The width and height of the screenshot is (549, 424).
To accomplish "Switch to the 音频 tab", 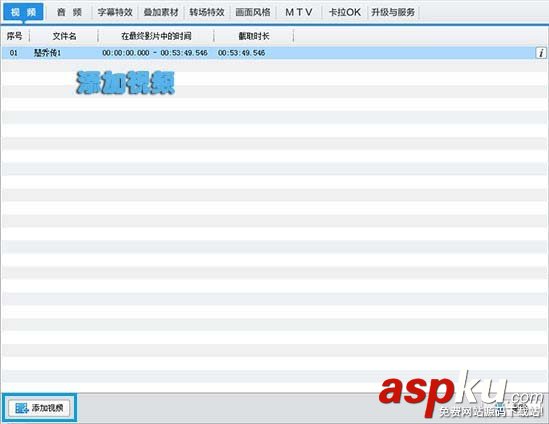I will pyautogui.click(x=69, y=12).
